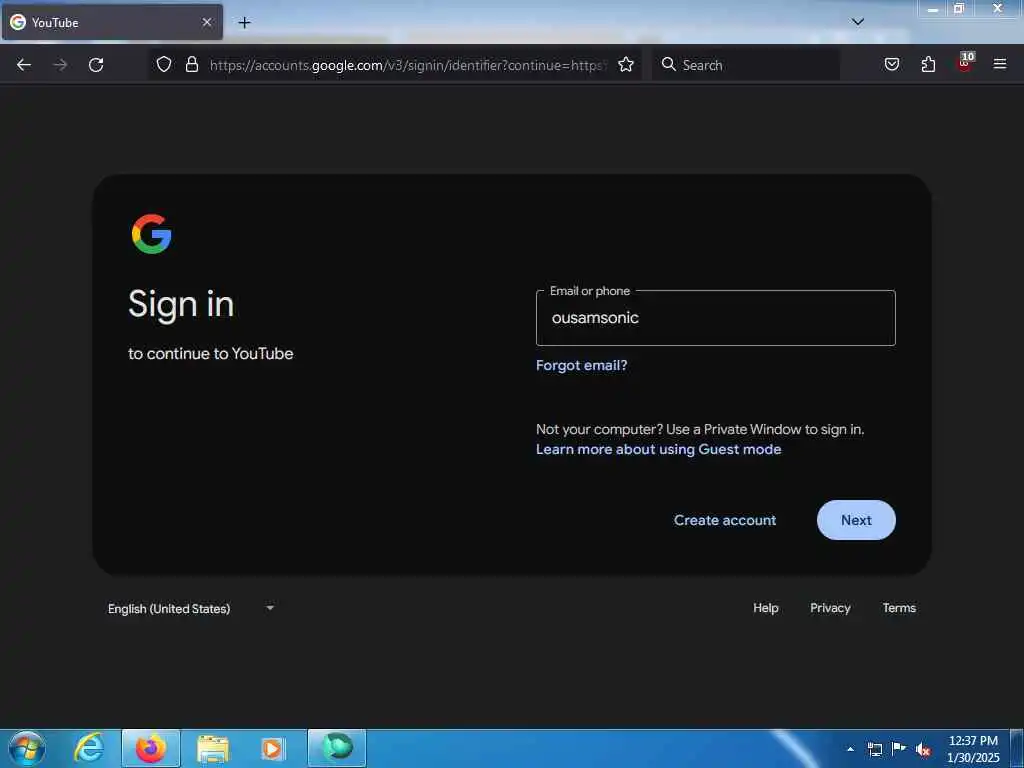Click the search magnifier icon
This screenshot has width=1024, height=768.
tap(668, 64)
